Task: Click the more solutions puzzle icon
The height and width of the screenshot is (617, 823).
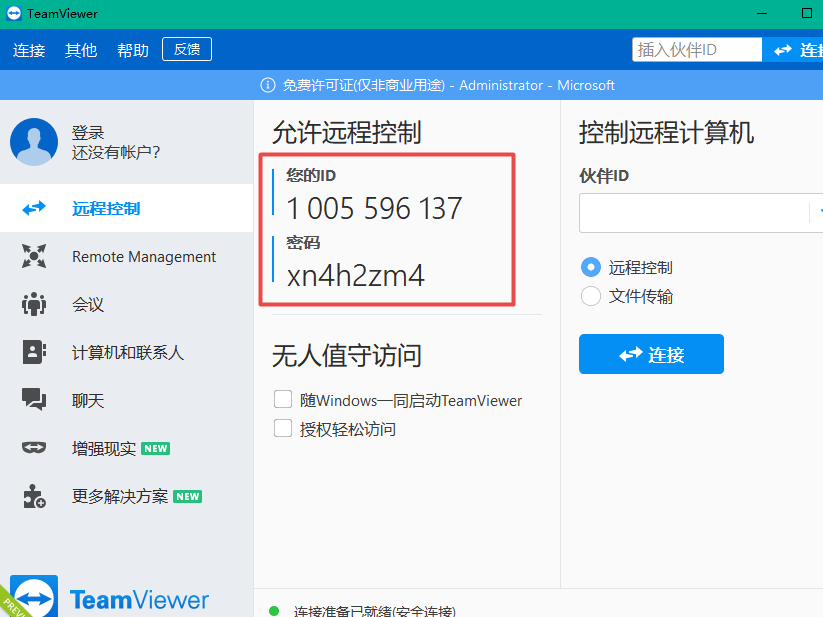Action: click(34, 496)
